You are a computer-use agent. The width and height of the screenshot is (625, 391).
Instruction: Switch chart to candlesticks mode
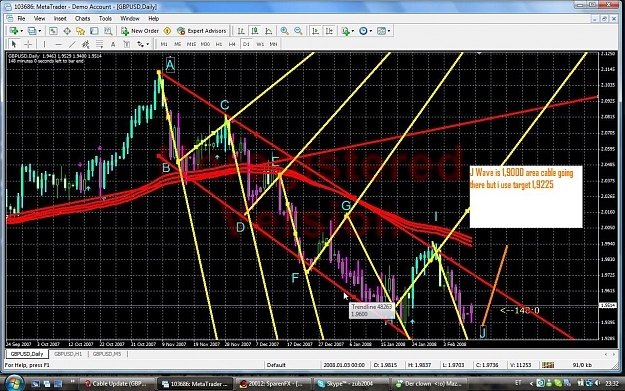click(x=254, y=31)
